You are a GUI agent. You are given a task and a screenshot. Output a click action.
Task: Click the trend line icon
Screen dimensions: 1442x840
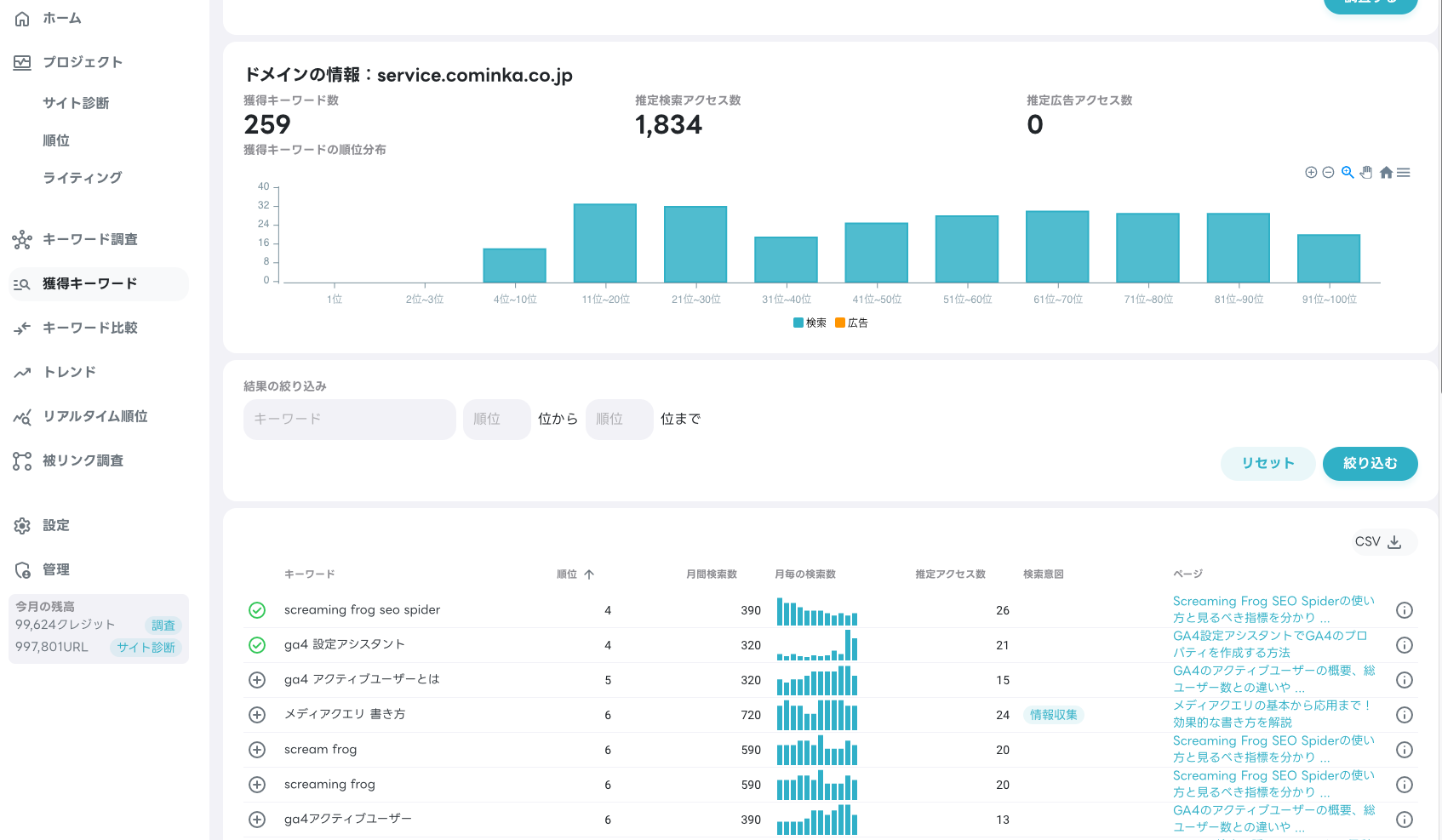coord(22,372)
